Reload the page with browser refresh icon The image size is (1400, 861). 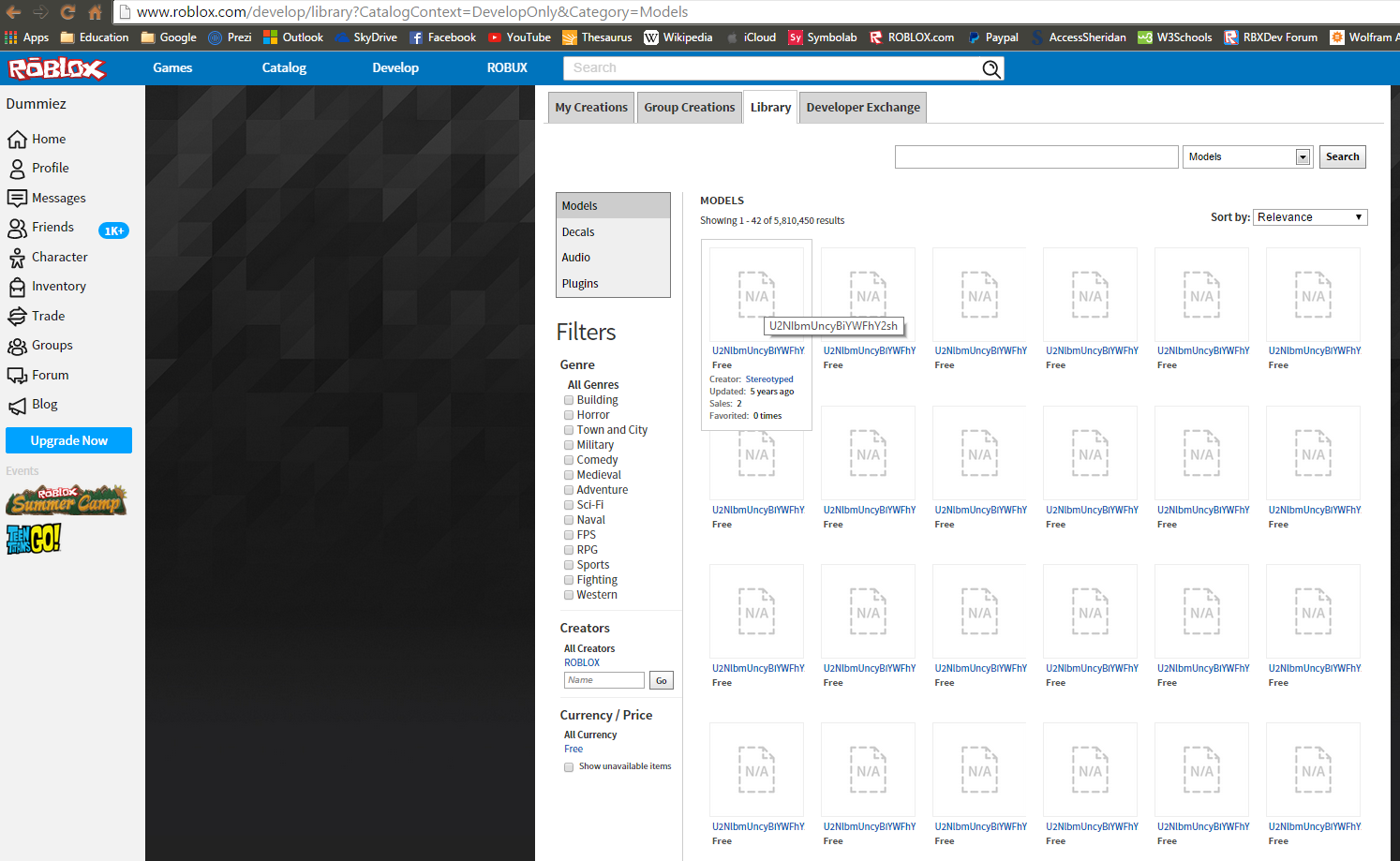[67, 12]
